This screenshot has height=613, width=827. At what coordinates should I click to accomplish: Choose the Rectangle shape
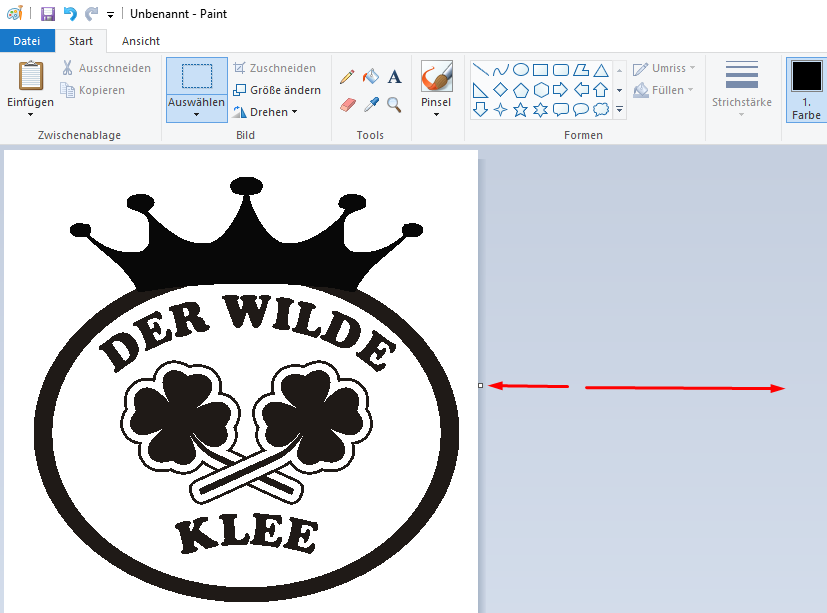(x=541, y=70)
